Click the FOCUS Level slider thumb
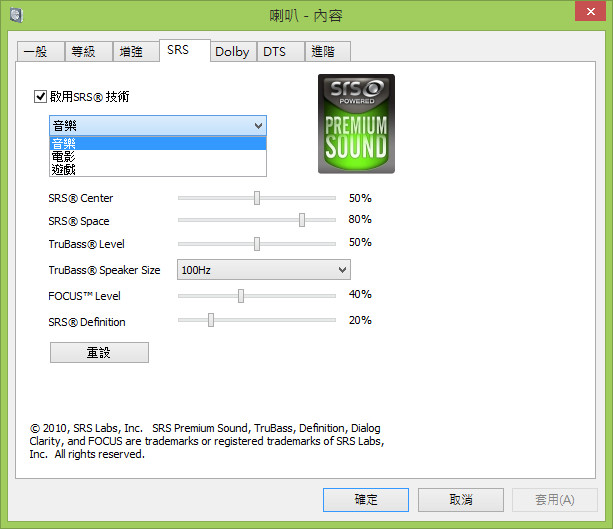This screenshot has height=529, width=613. click(241, 296)
